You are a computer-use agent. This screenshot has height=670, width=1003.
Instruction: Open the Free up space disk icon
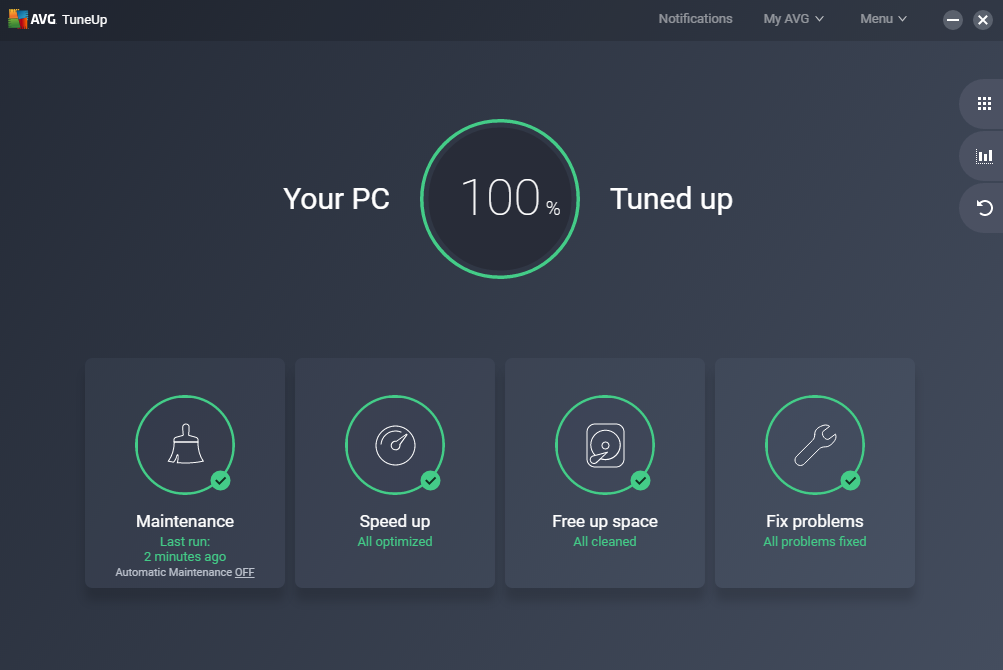pos(604,444)
